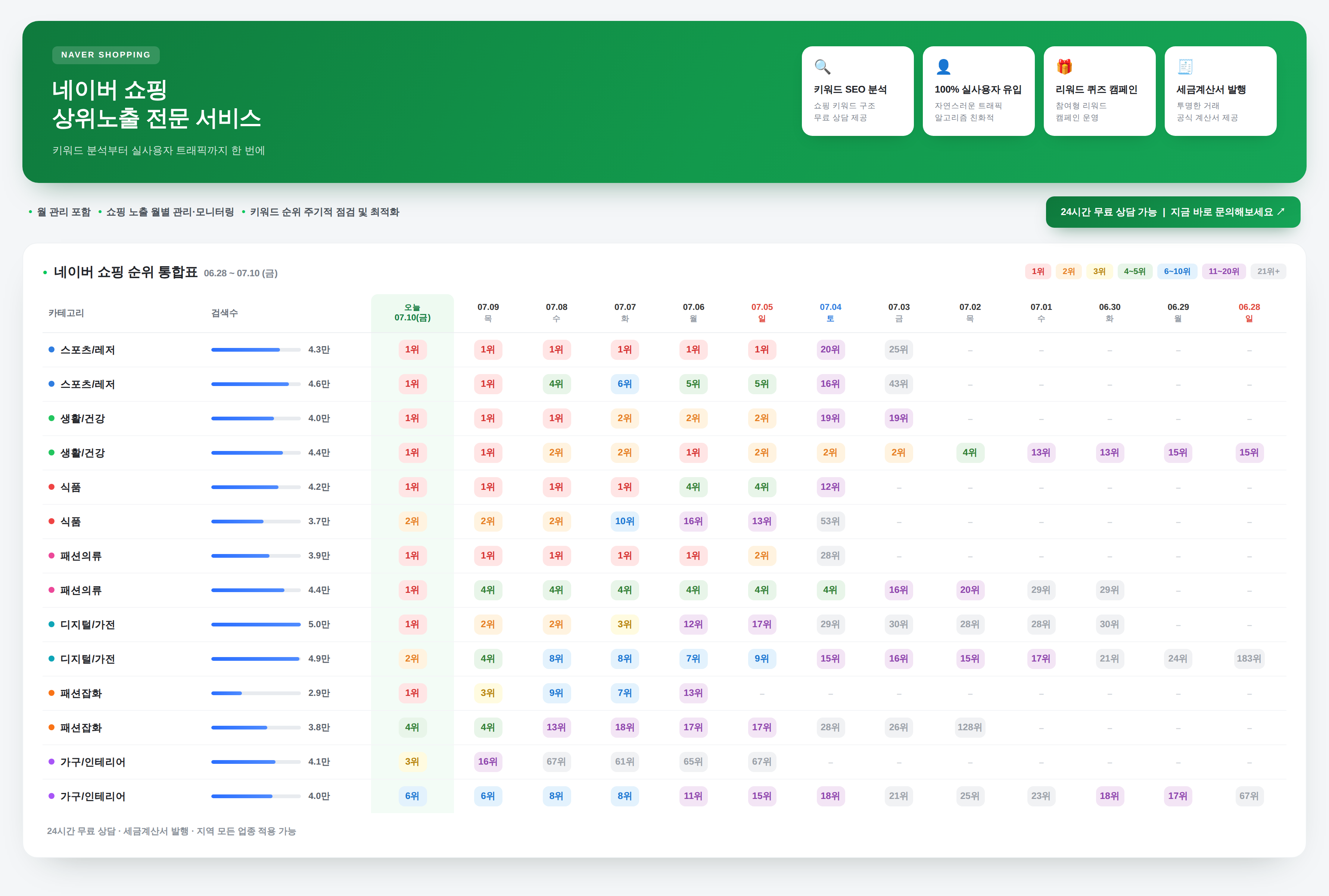The height and width of the screenshot is (896, 1329).
Task: Click the 월 관리 포함 bullet text
Action: tap(63, 212)
